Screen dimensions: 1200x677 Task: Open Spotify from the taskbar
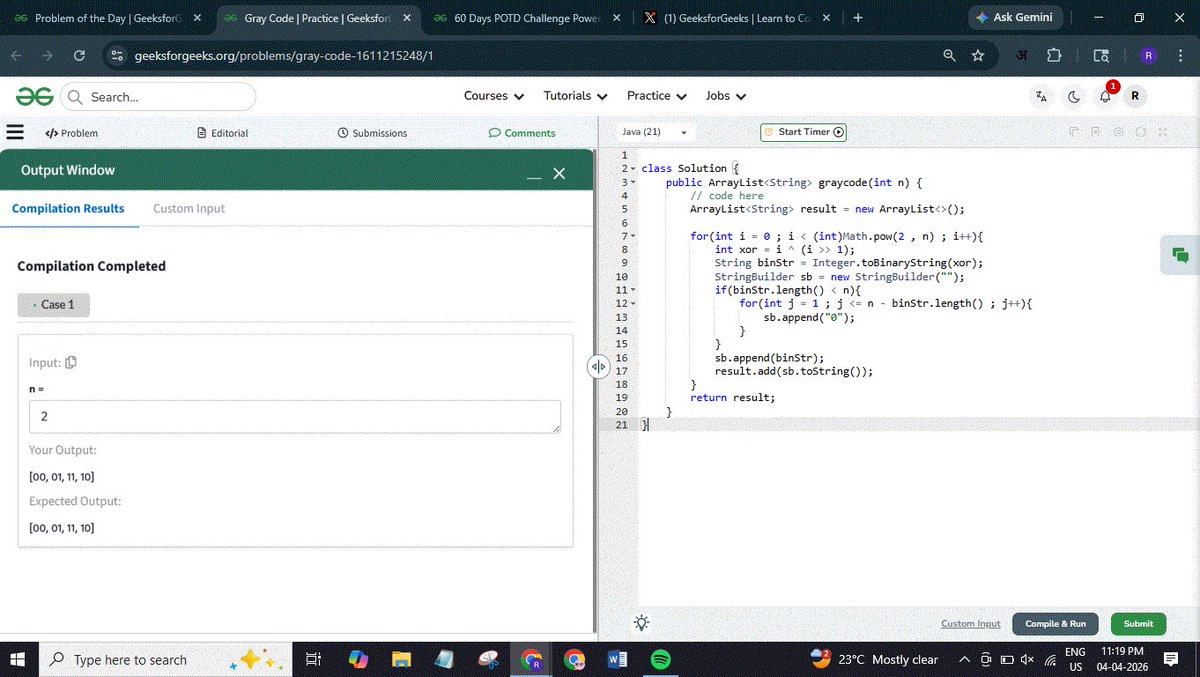(x=660, y=660)
